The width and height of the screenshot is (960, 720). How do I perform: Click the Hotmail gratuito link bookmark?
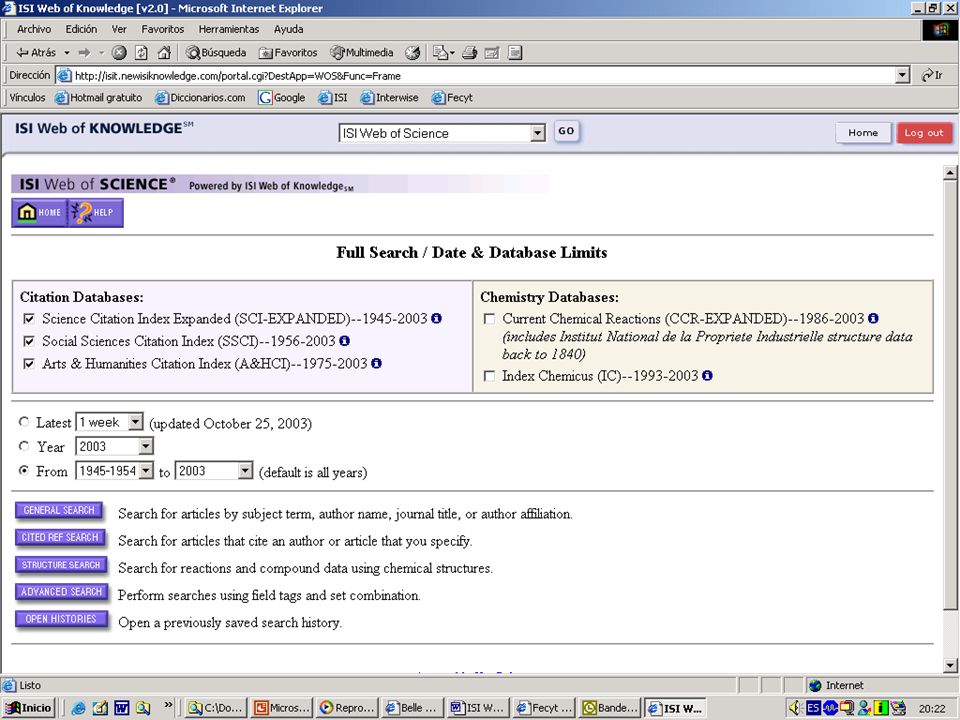tap(99, 97)
